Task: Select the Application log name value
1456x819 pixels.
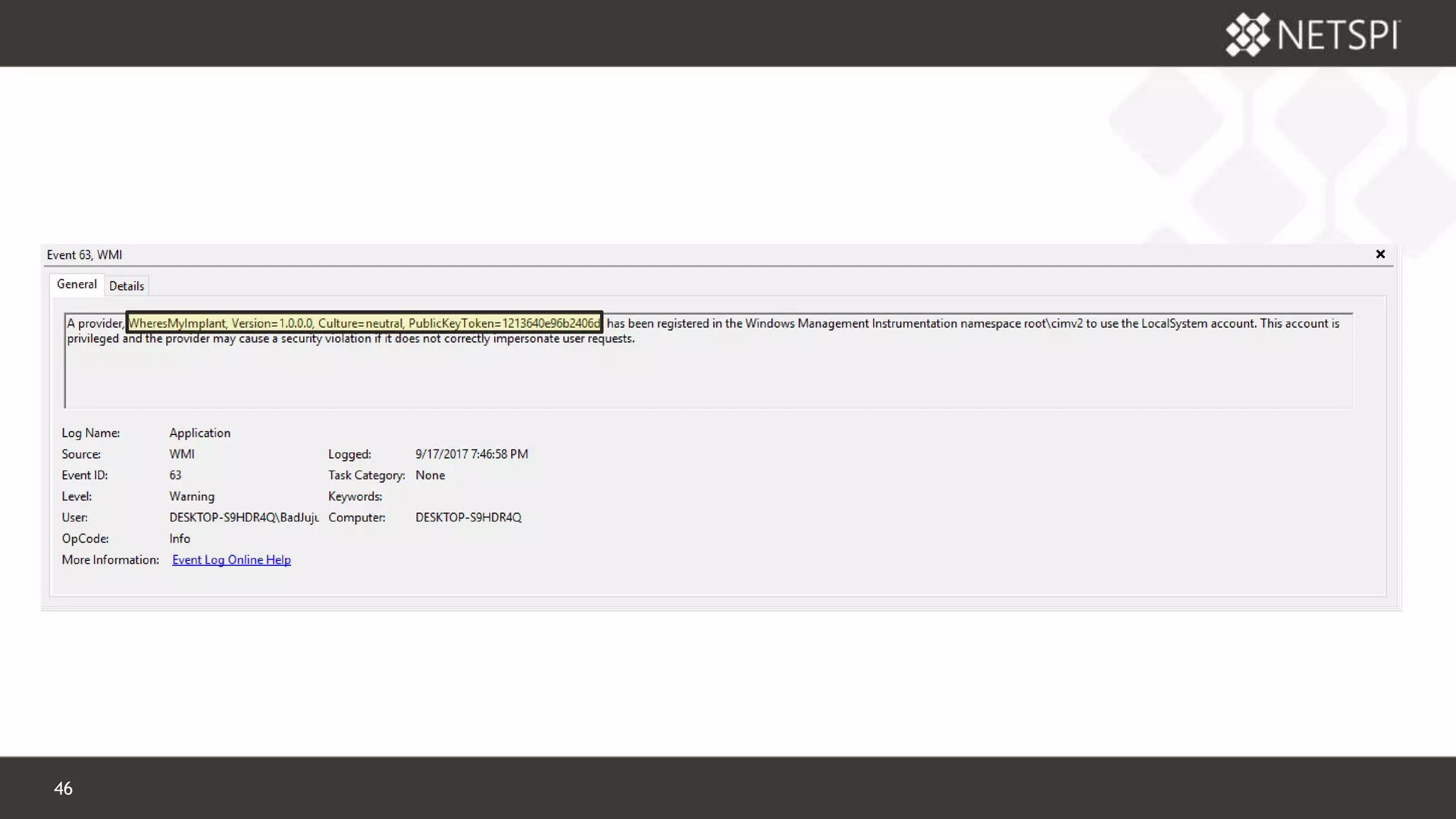Action: [200, 433]
